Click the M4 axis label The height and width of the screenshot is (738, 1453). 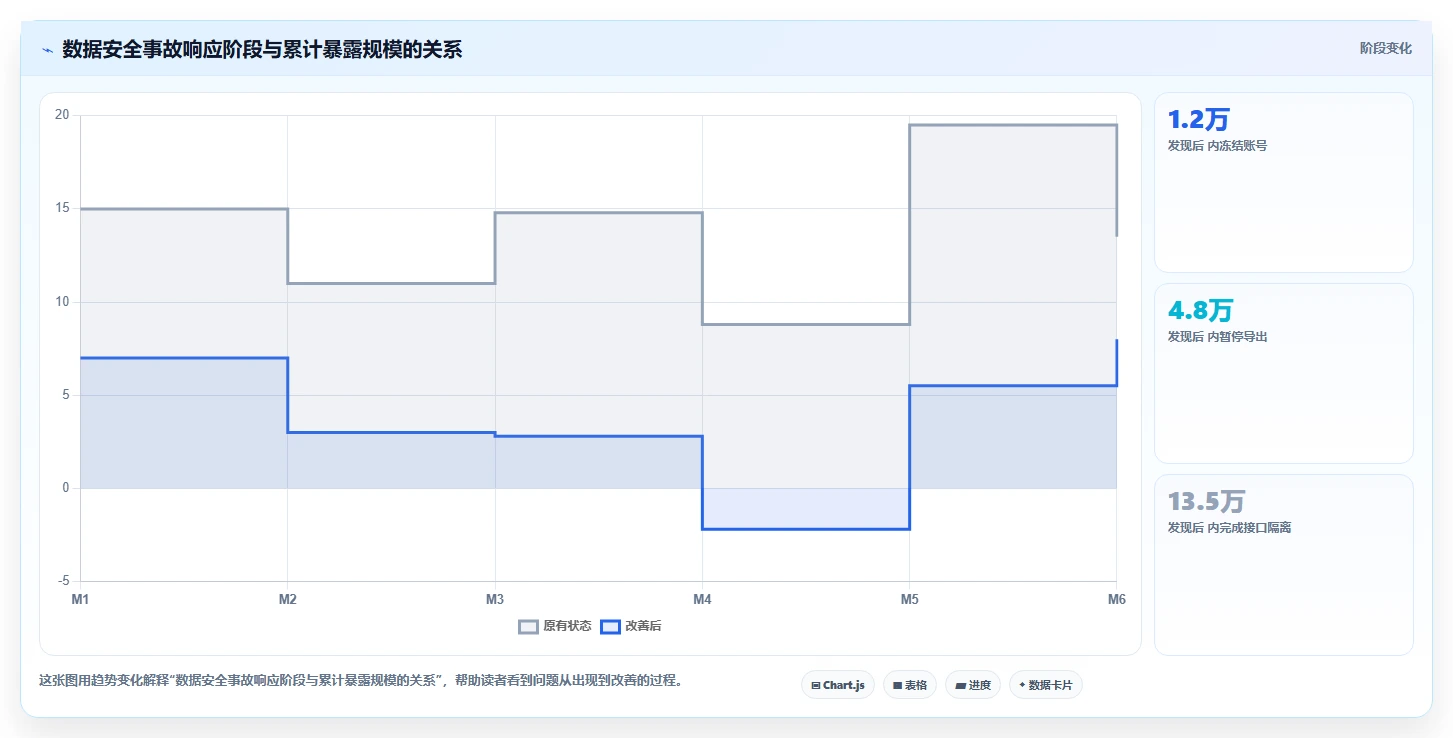(x=702, y=600)
